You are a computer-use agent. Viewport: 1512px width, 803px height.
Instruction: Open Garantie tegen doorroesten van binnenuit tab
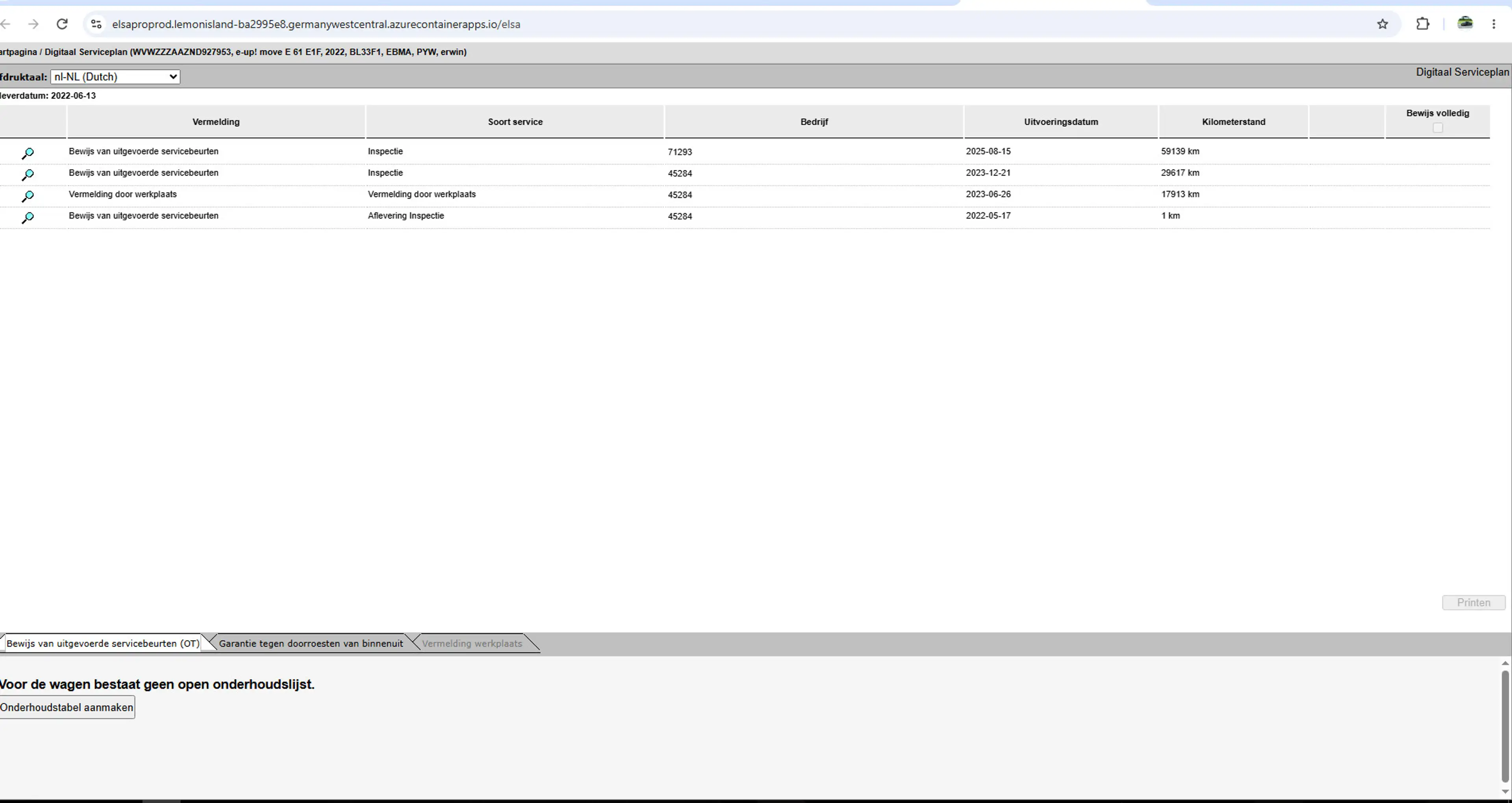[311, 643]
